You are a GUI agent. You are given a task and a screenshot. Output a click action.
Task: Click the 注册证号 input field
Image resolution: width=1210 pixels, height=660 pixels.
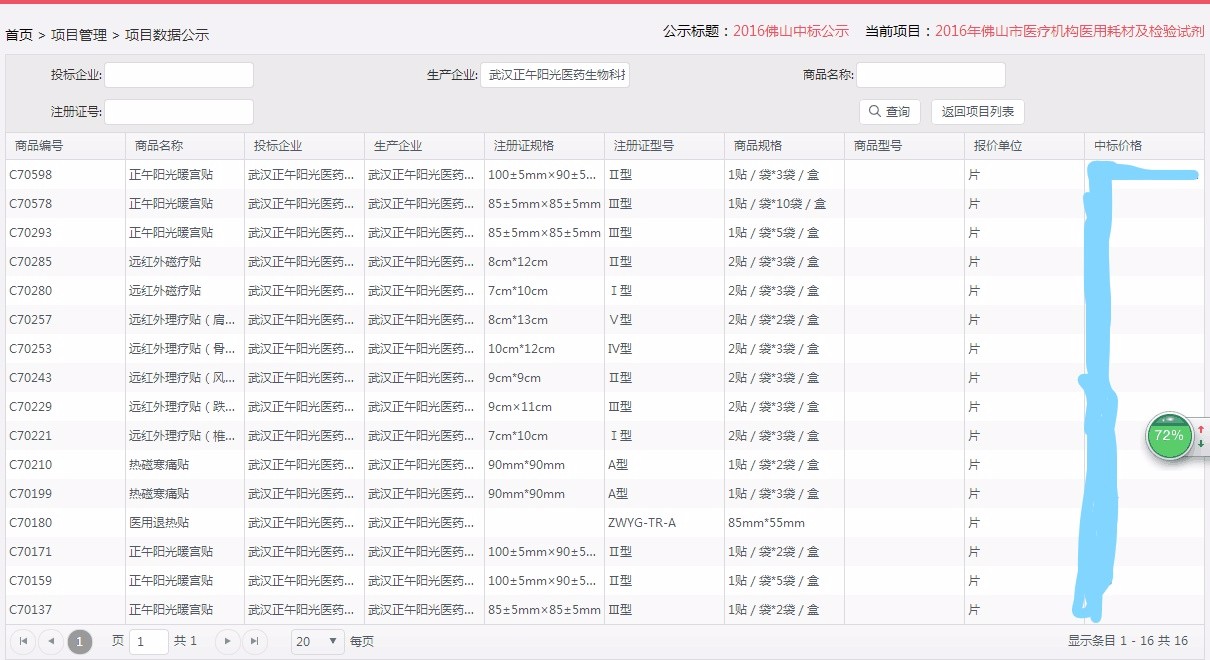pos(179,112)
